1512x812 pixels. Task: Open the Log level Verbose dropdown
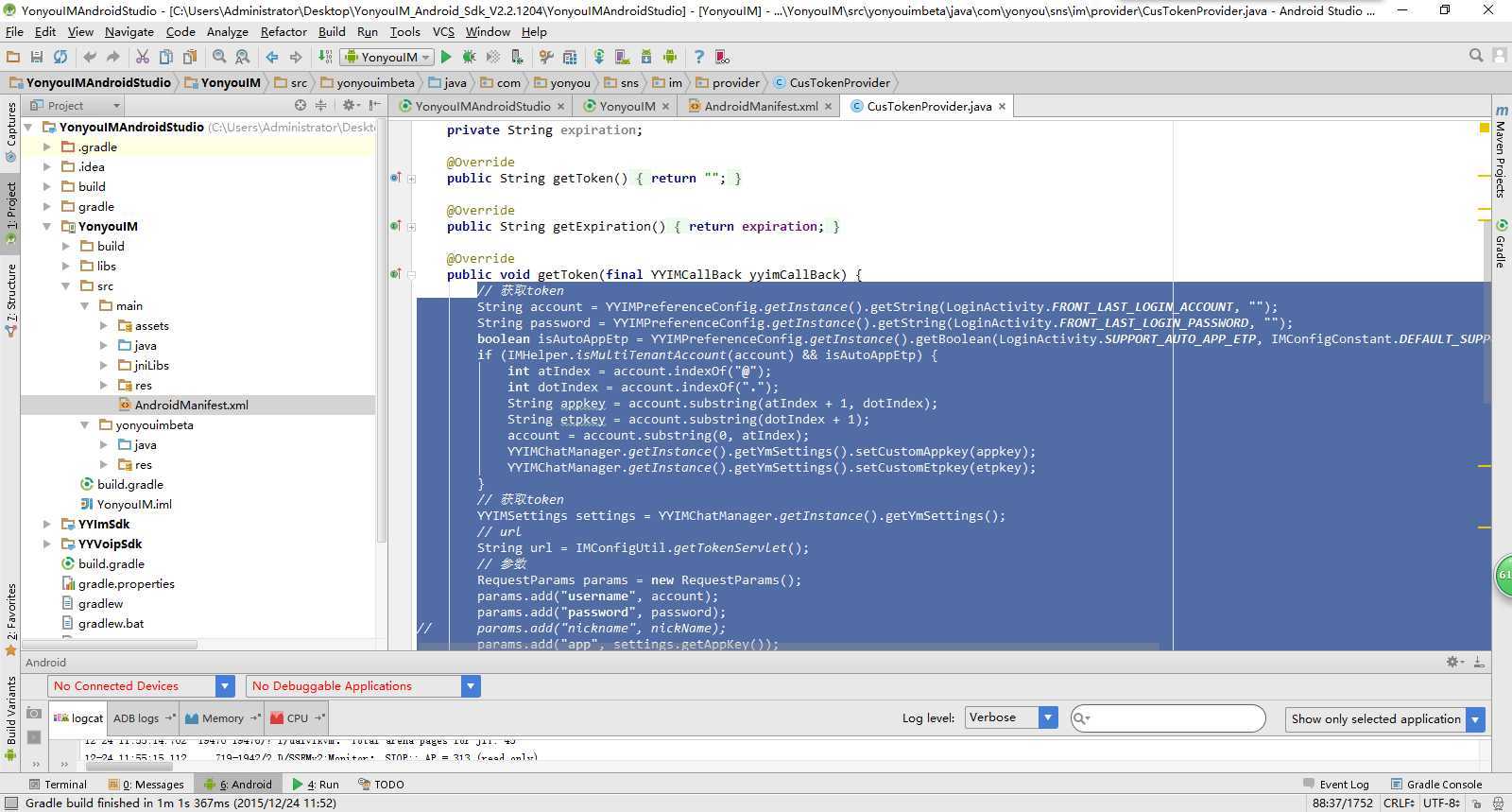(x=1011, y=717)
